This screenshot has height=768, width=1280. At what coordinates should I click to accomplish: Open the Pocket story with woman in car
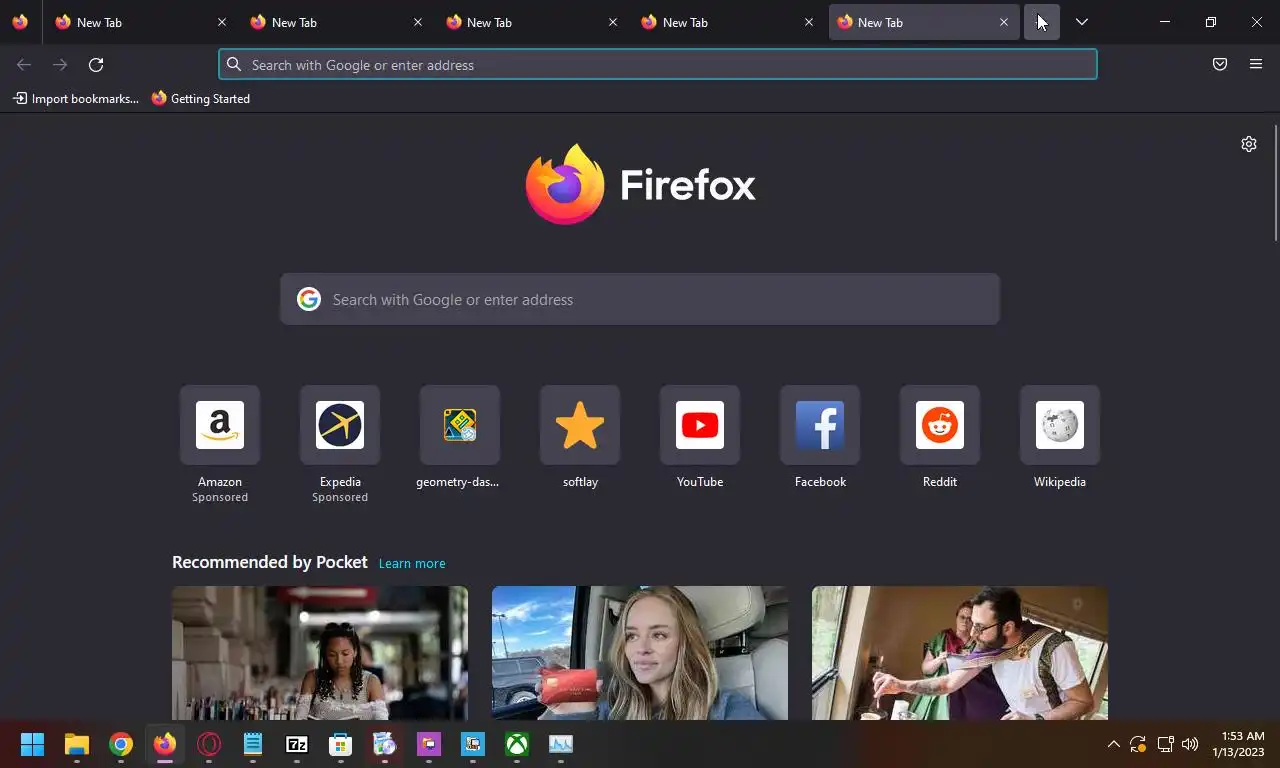[640, 653]
